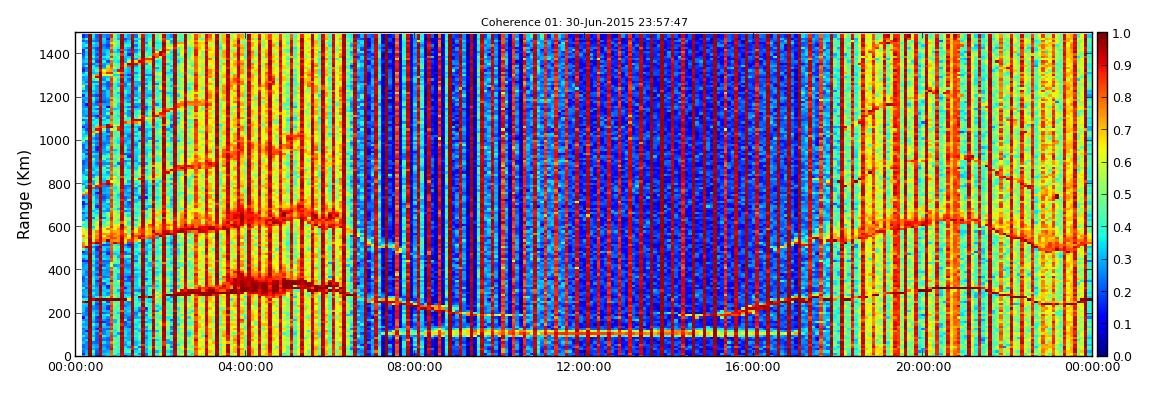Click the '04:00:00' x-axis tick label
Viewport: 1150px width, 407px height.
click(246, 367)
